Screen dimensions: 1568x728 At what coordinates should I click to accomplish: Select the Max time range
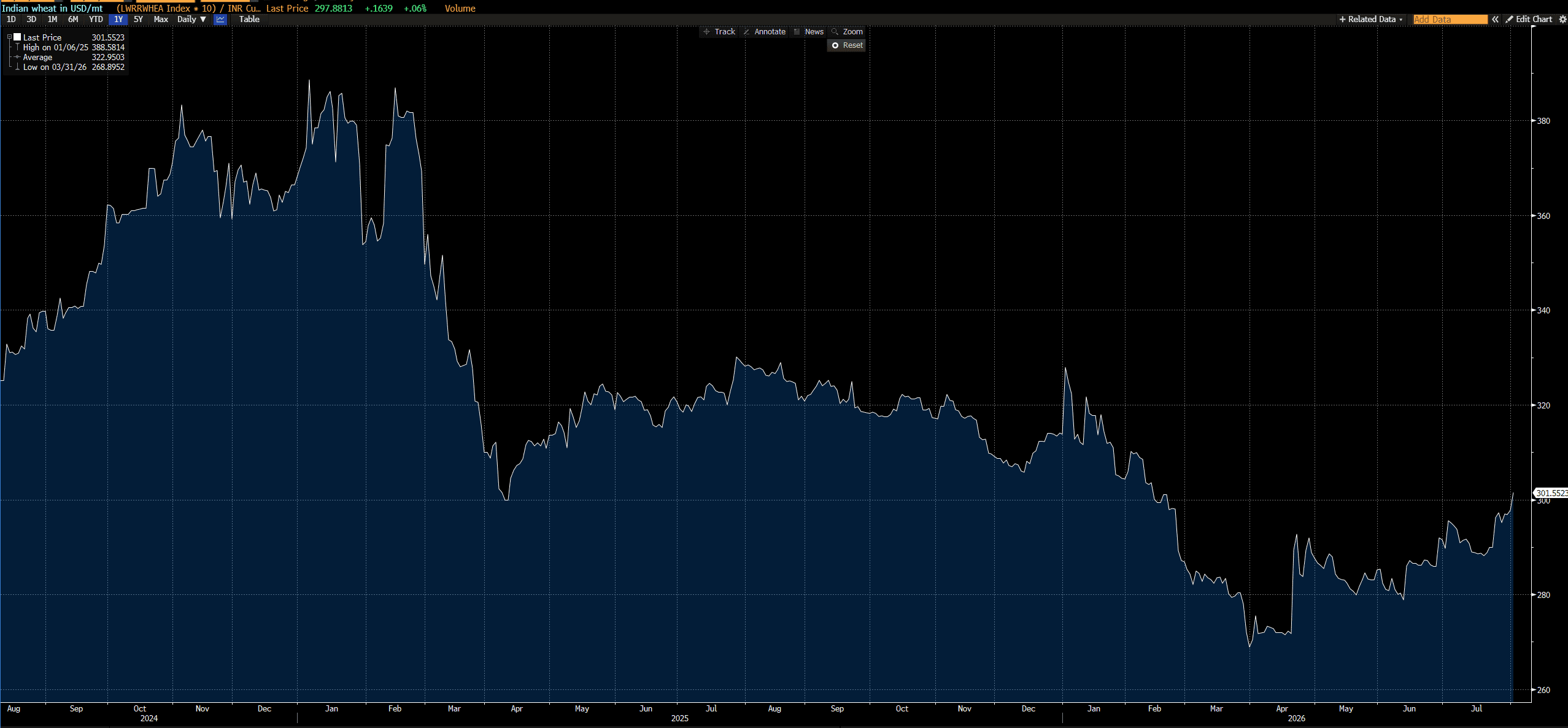coord(161,20)
